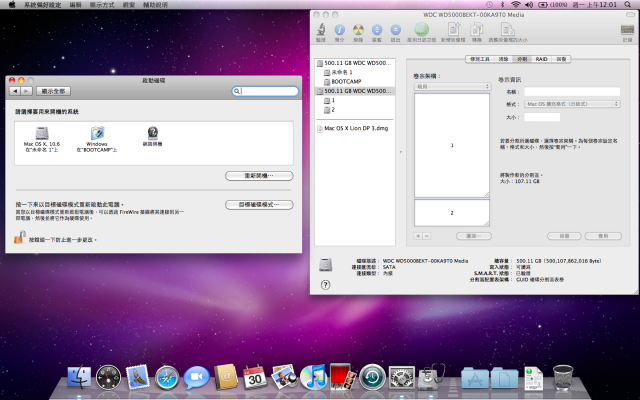Click the volume icon in menu bar
This screenshot has width=640, height=400.
point(529,4)
